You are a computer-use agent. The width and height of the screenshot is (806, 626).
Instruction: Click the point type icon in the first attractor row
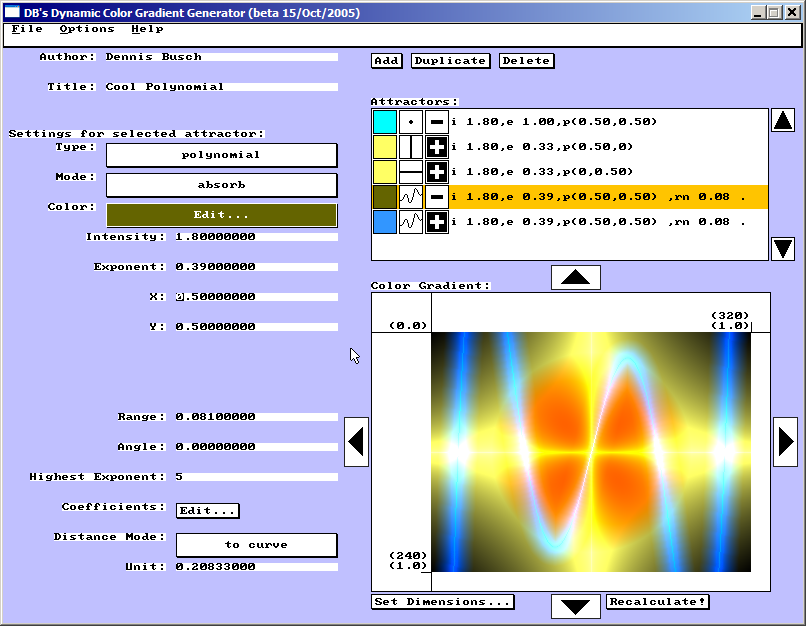pyautogui.click(x=411, y=122)
